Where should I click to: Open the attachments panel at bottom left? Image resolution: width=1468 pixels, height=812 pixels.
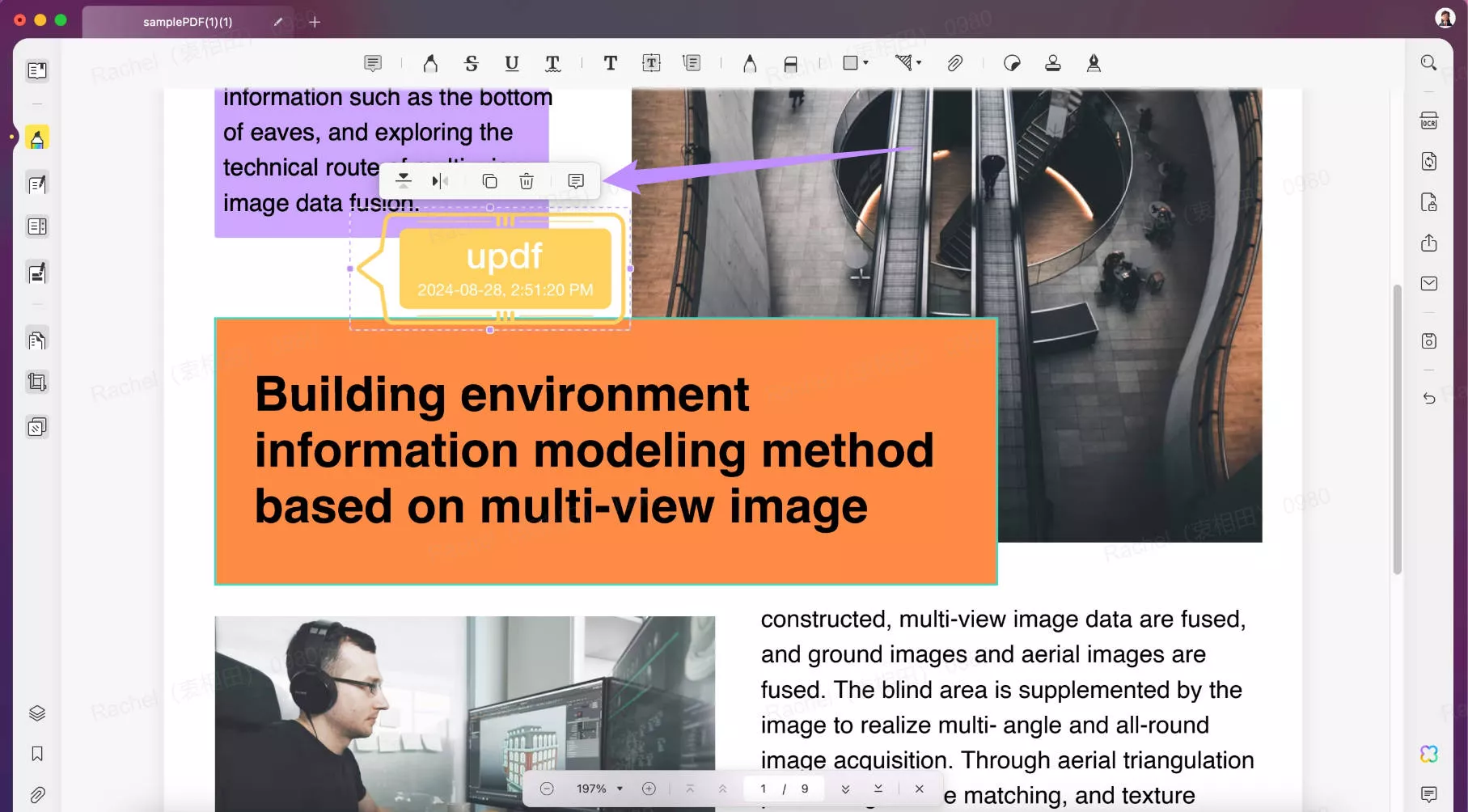point(37,795)
